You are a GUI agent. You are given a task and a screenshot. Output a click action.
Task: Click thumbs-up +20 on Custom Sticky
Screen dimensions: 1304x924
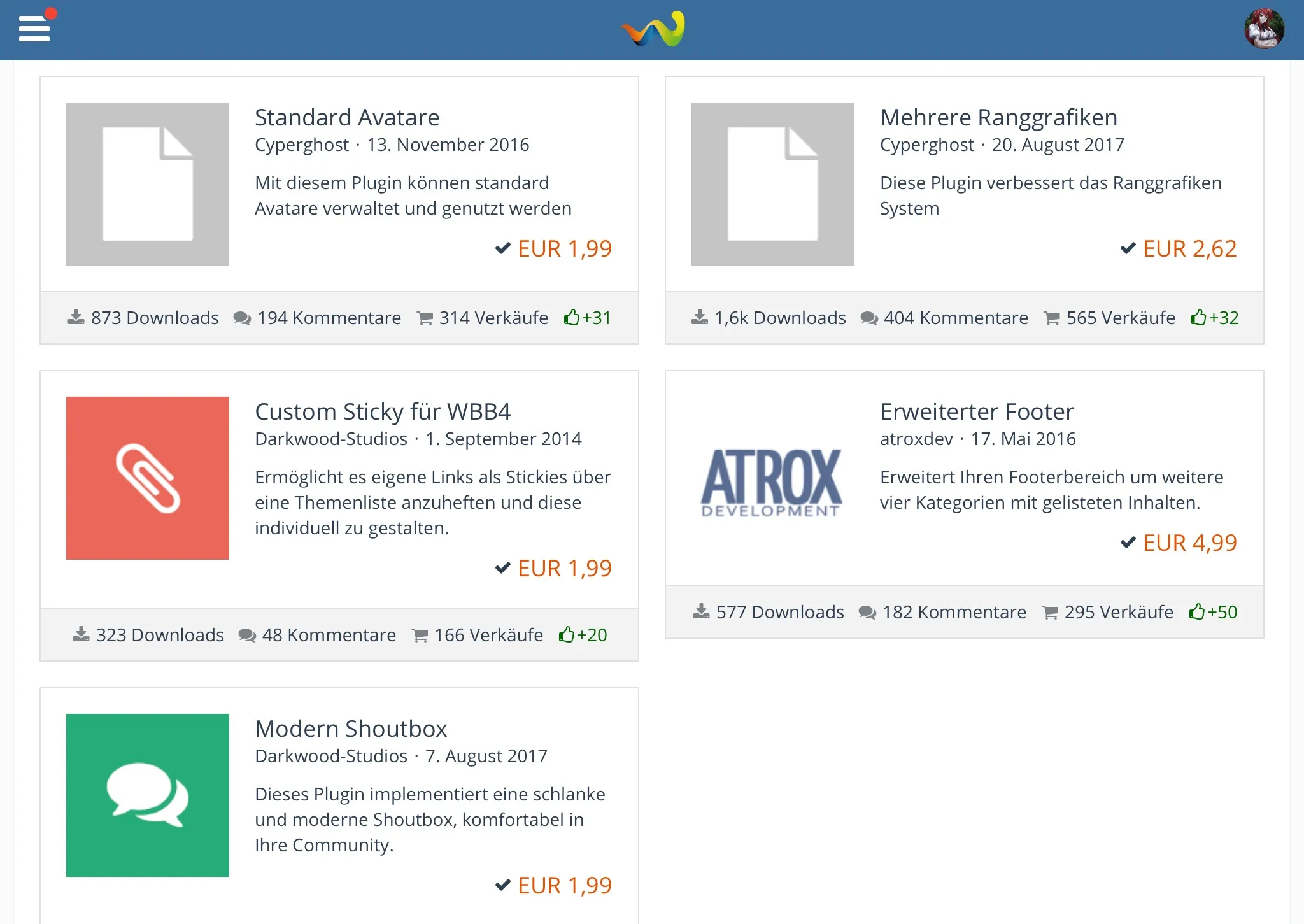pos(567,634)
